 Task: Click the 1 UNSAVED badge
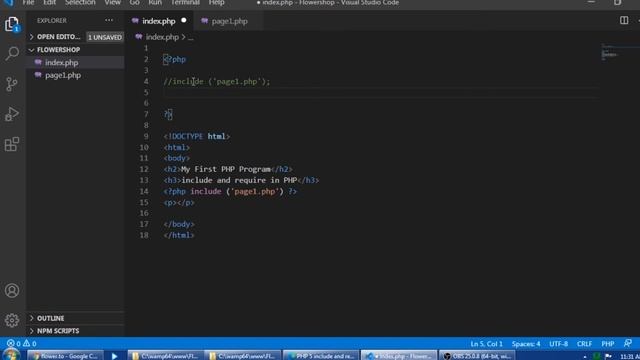(x=105, y=37)
